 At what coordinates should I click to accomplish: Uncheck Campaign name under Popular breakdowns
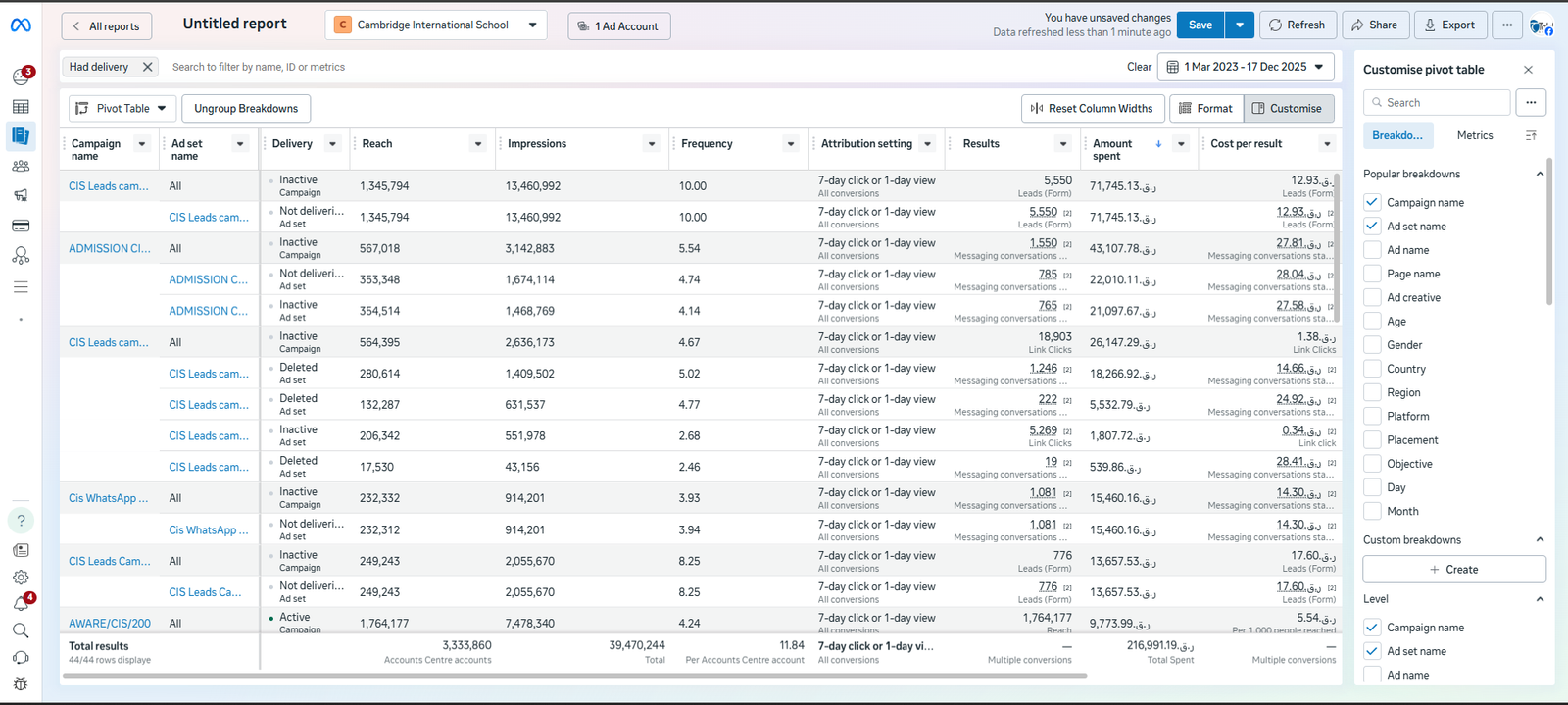point(1372,202)
